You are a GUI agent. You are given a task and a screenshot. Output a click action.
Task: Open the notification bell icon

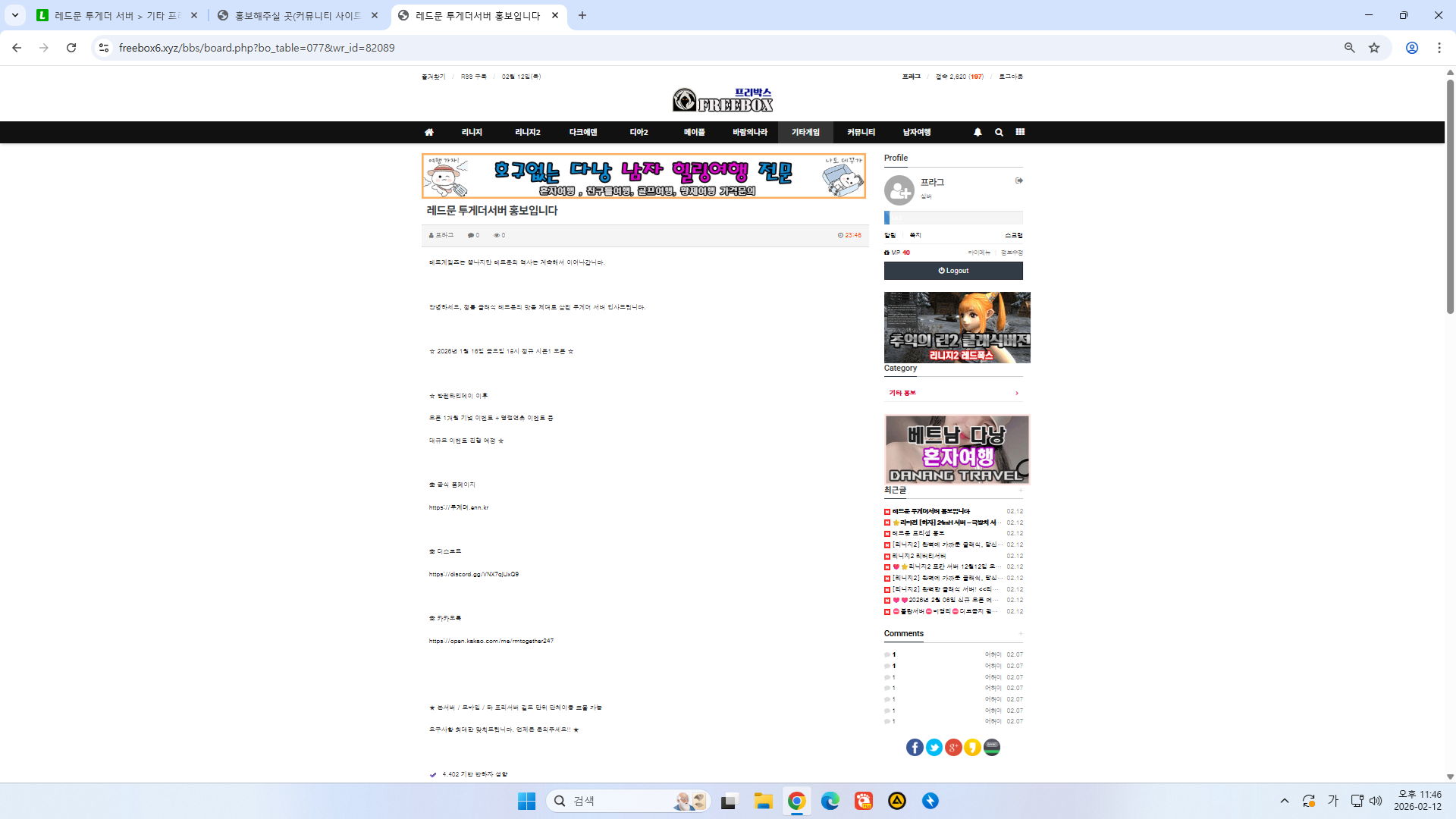(x=977, y=132)
